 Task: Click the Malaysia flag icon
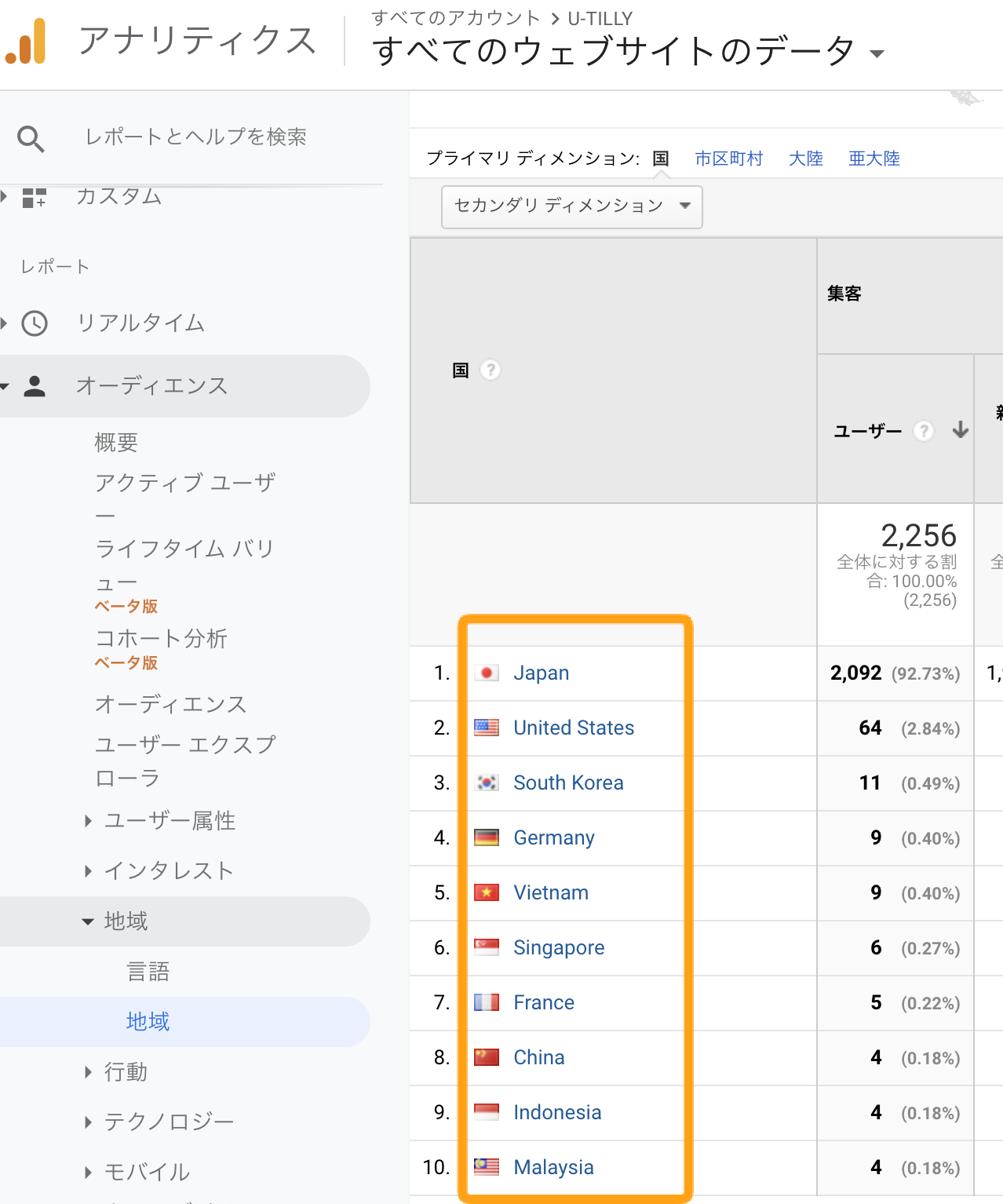pyautogui.click(x=487, y=1167)
